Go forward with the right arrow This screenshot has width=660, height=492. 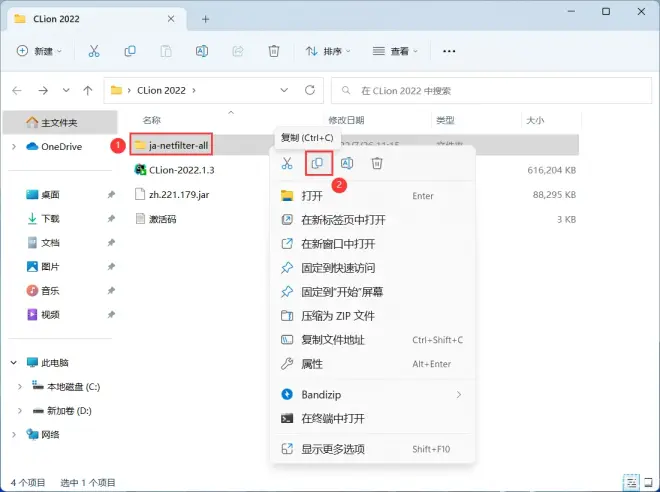coord(43,90)
